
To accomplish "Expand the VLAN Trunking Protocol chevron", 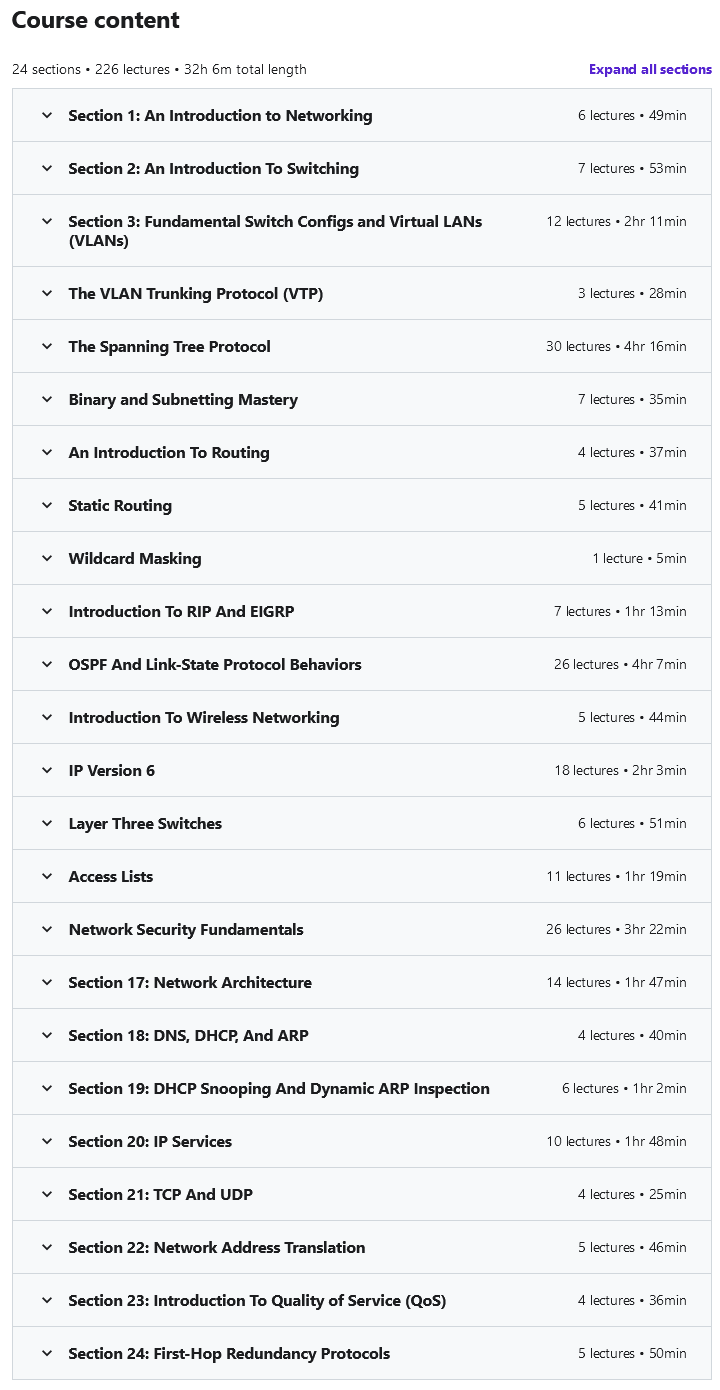I will (x=47, y=294).
